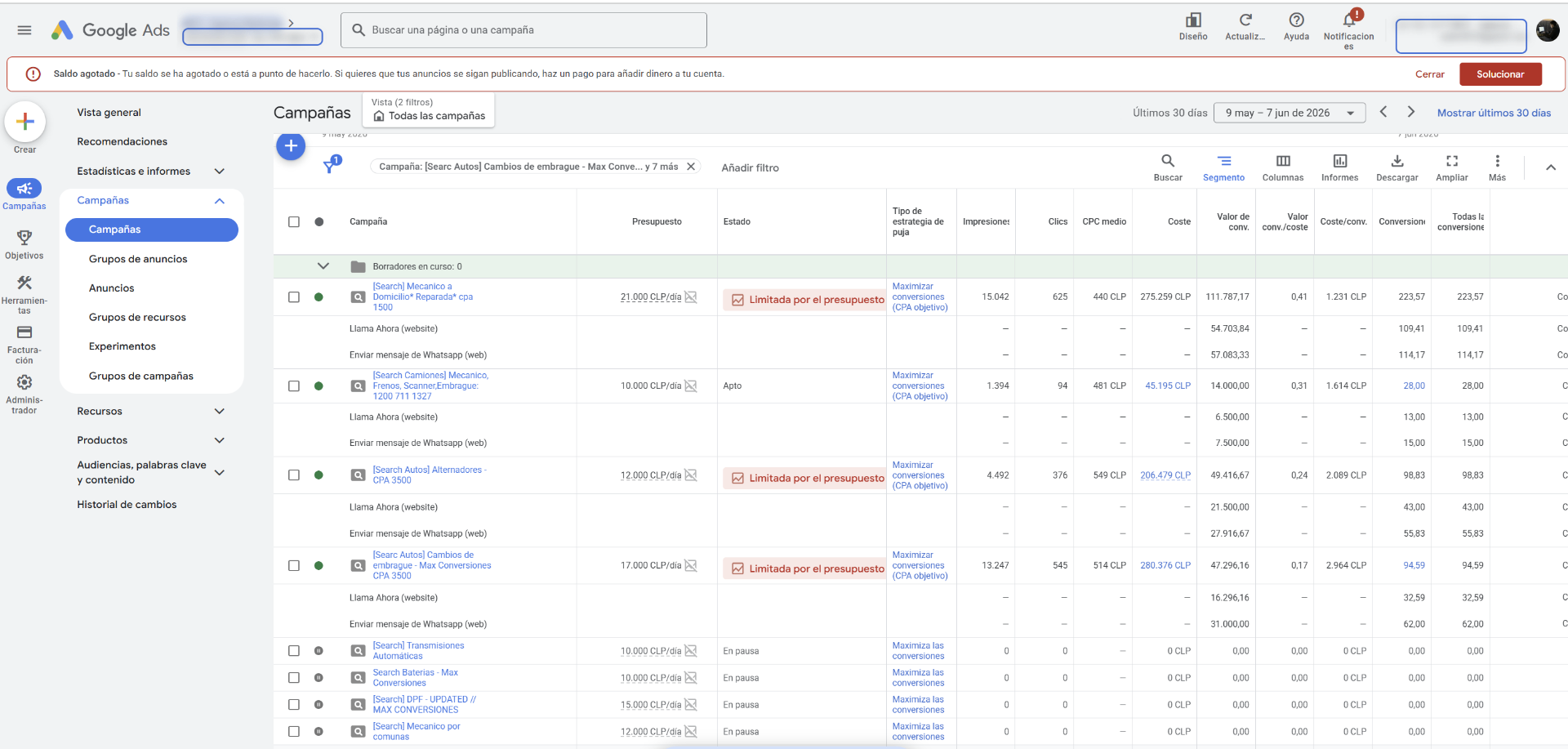Focus the Buscar una página search field

pos(523,30)
